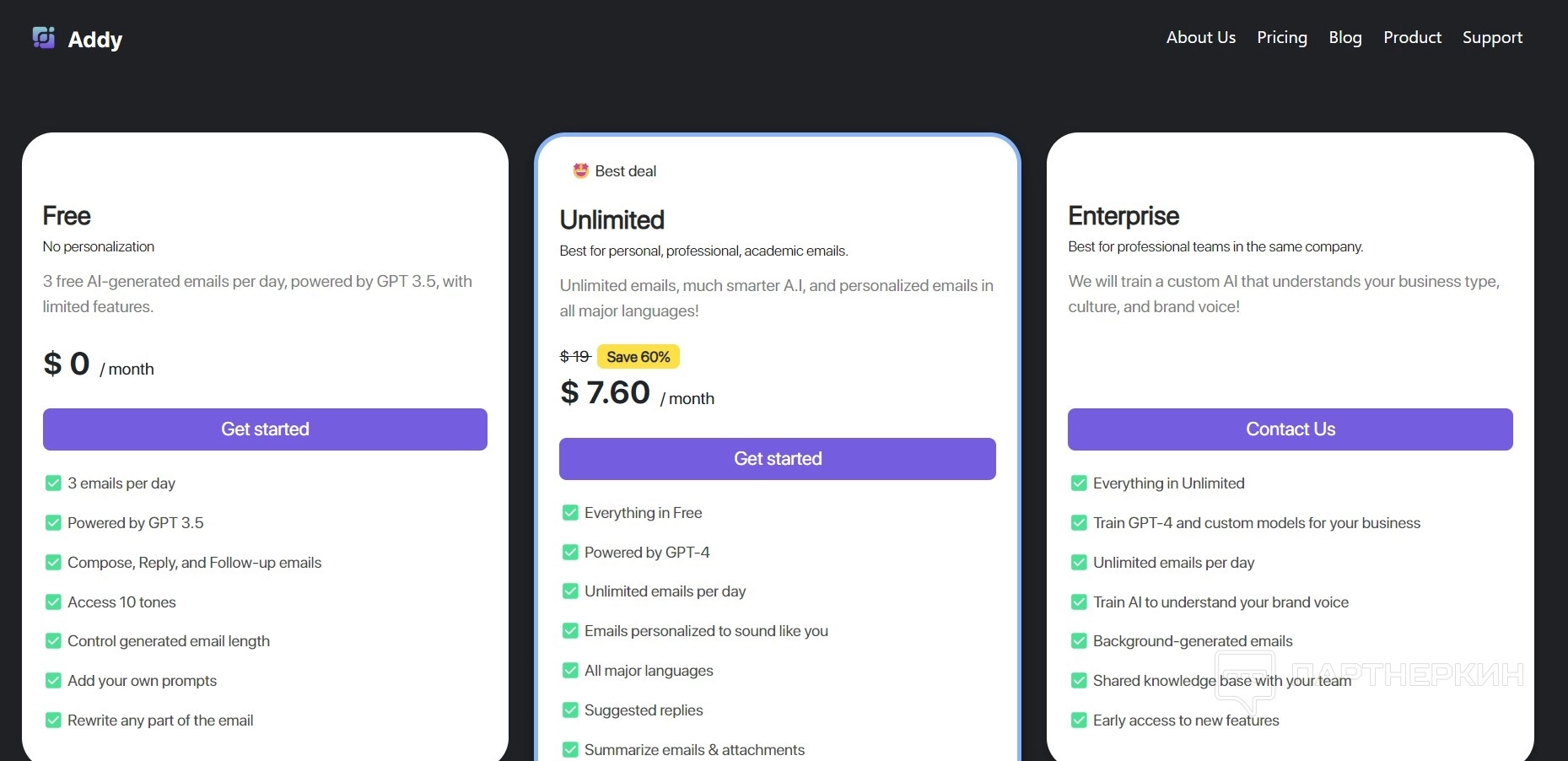Click the Addy brand name

95,40
